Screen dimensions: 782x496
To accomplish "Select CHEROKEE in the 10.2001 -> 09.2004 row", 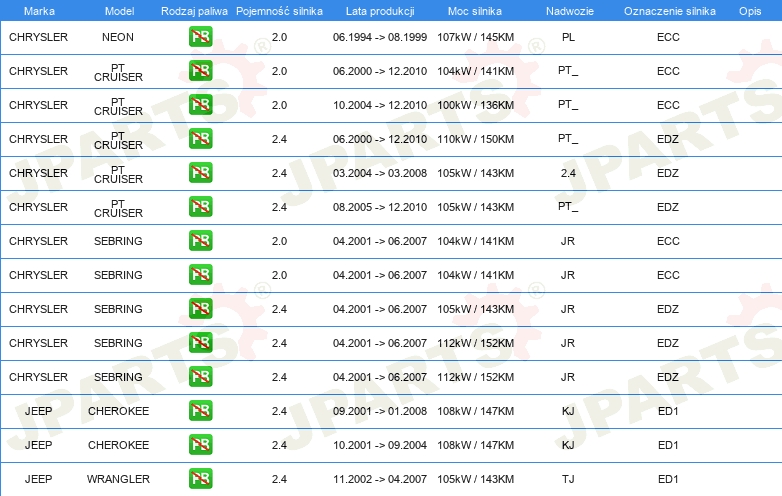I will click(x=118, y=445).
